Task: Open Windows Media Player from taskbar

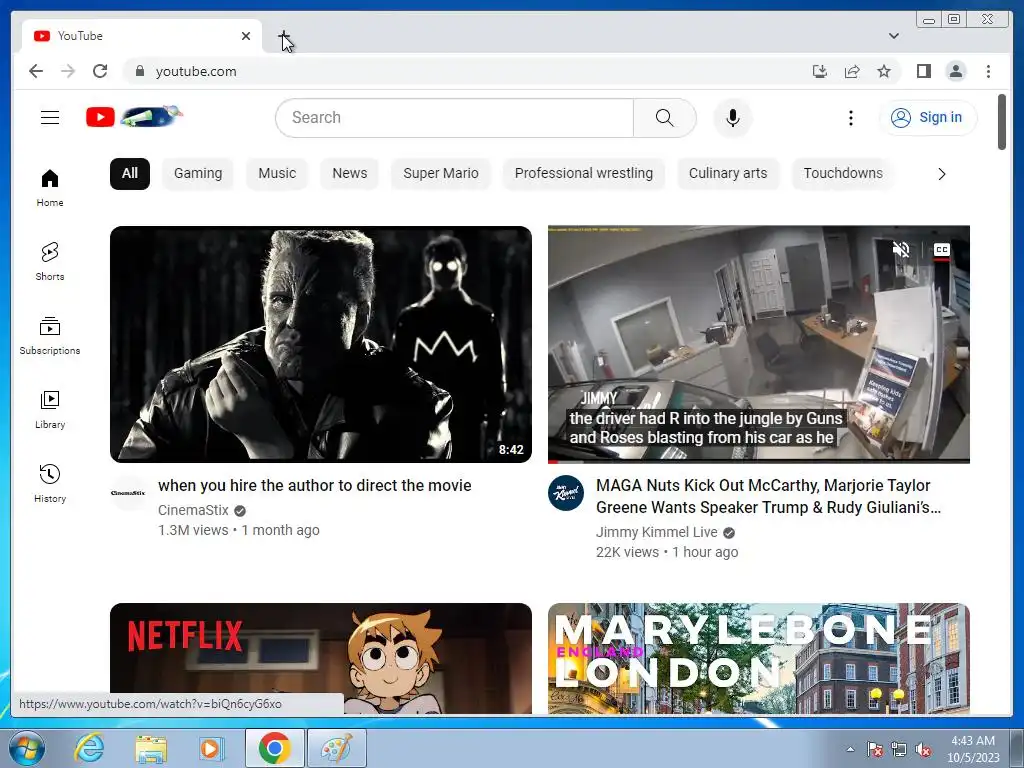Action: [x=212, y=748]
